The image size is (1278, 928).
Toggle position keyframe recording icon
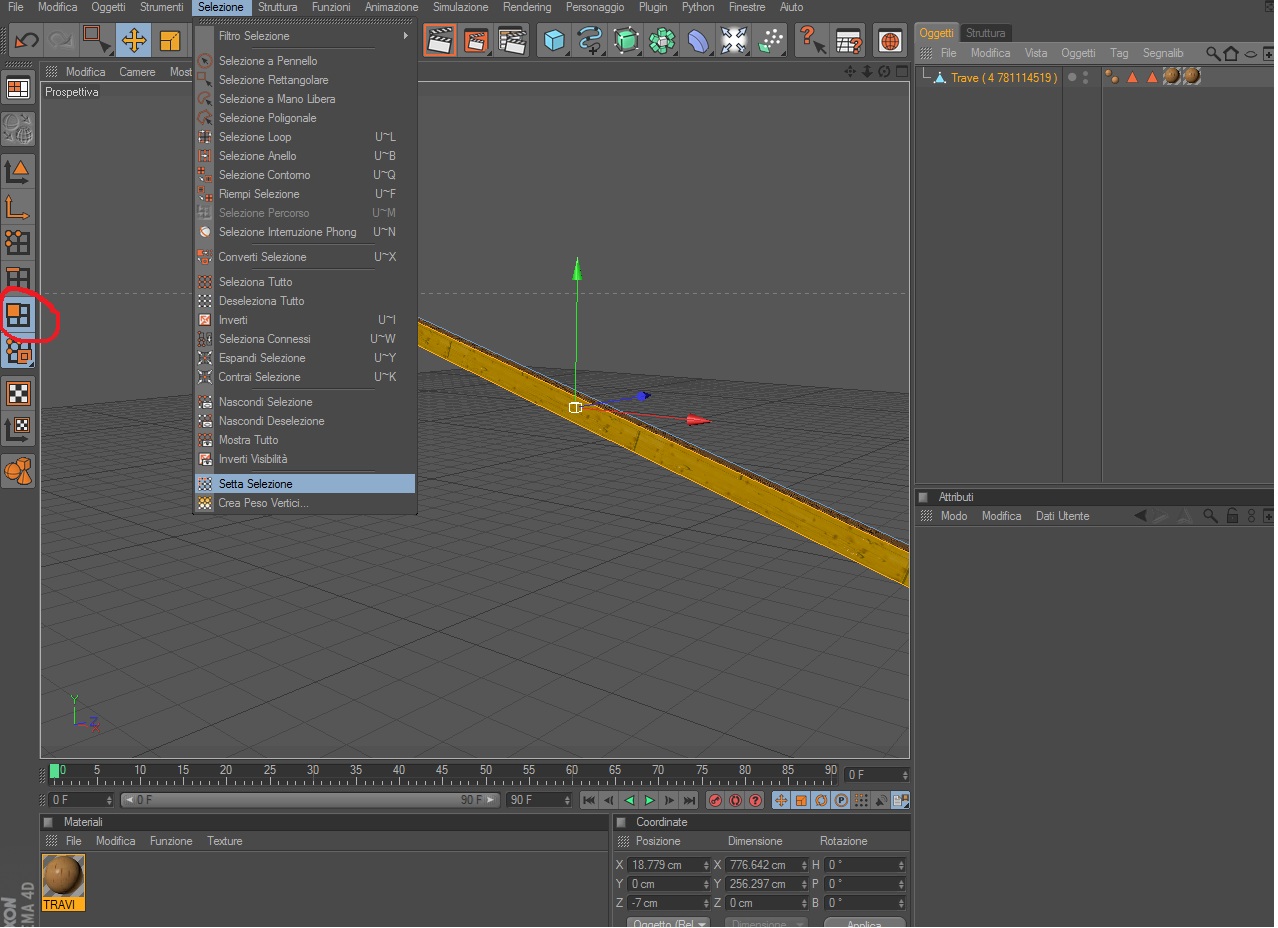point(781,800)
